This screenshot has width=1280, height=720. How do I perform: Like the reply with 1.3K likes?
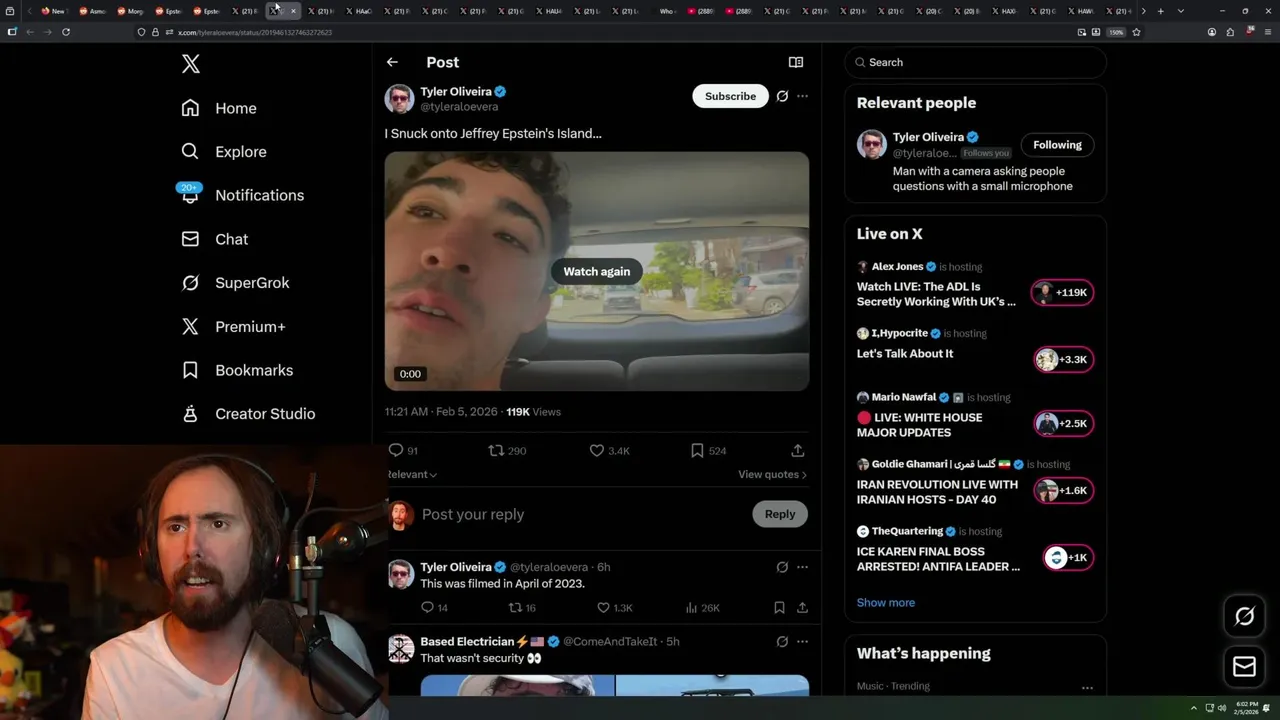pyautogui.click(x=603, y=607)
